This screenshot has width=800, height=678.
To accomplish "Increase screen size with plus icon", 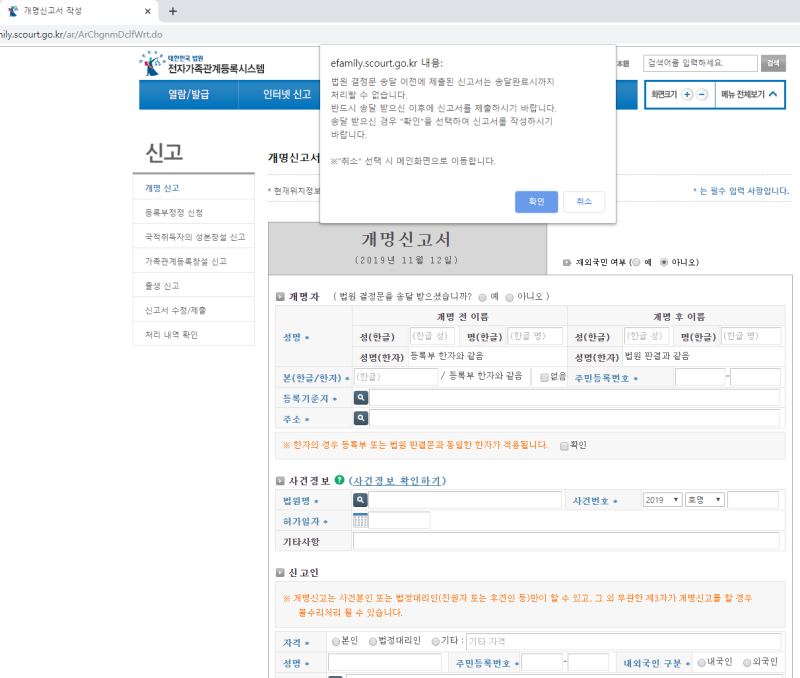I will coord(687,94).
